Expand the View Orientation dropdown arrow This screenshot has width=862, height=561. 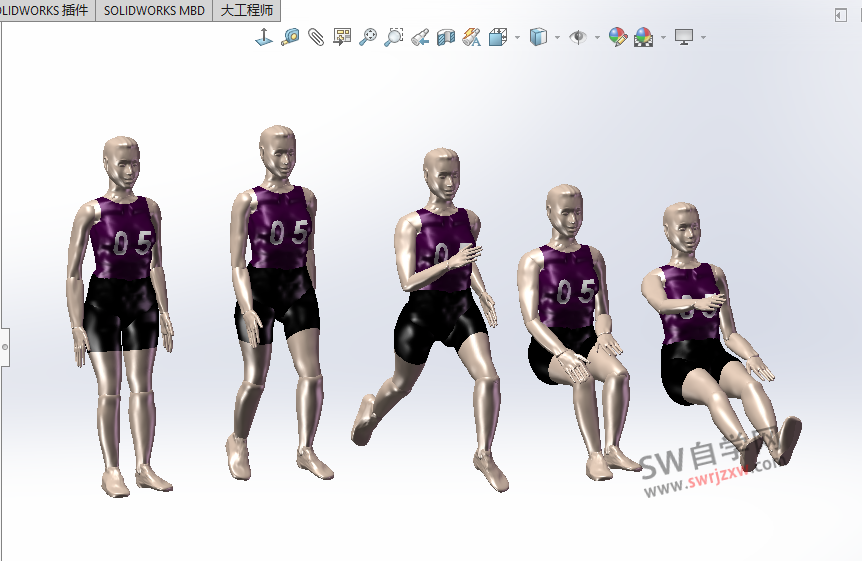click(517, 37)
